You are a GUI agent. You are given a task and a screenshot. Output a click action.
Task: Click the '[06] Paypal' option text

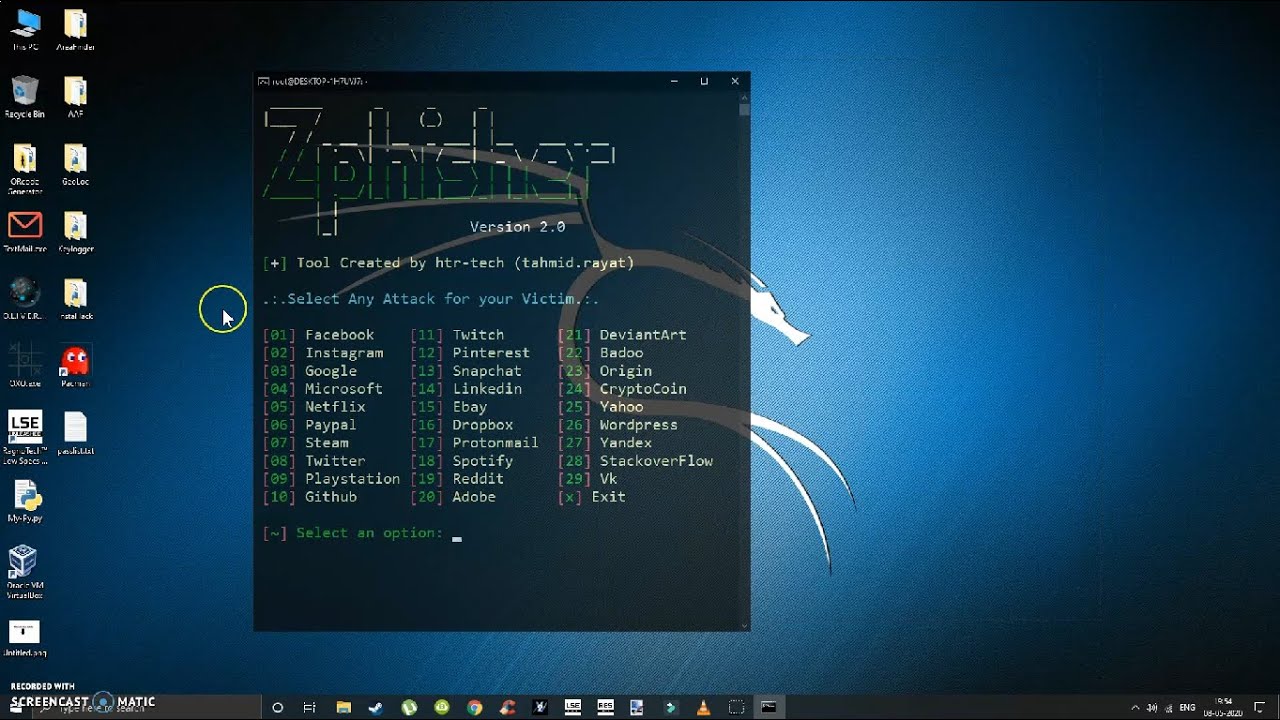point(310,425)
